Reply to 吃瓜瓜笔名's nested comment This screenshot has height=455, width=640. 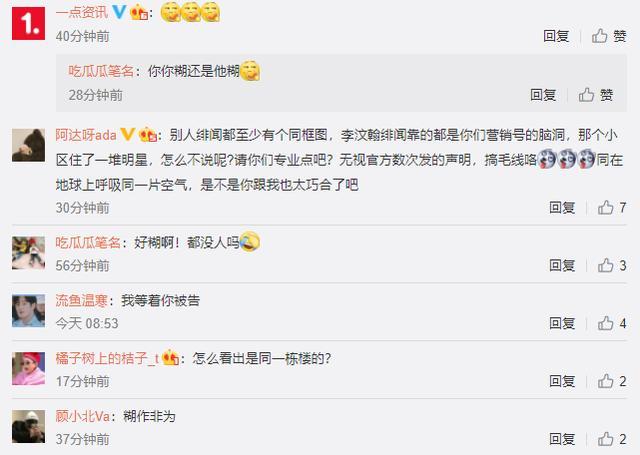[x=543, y=95]
